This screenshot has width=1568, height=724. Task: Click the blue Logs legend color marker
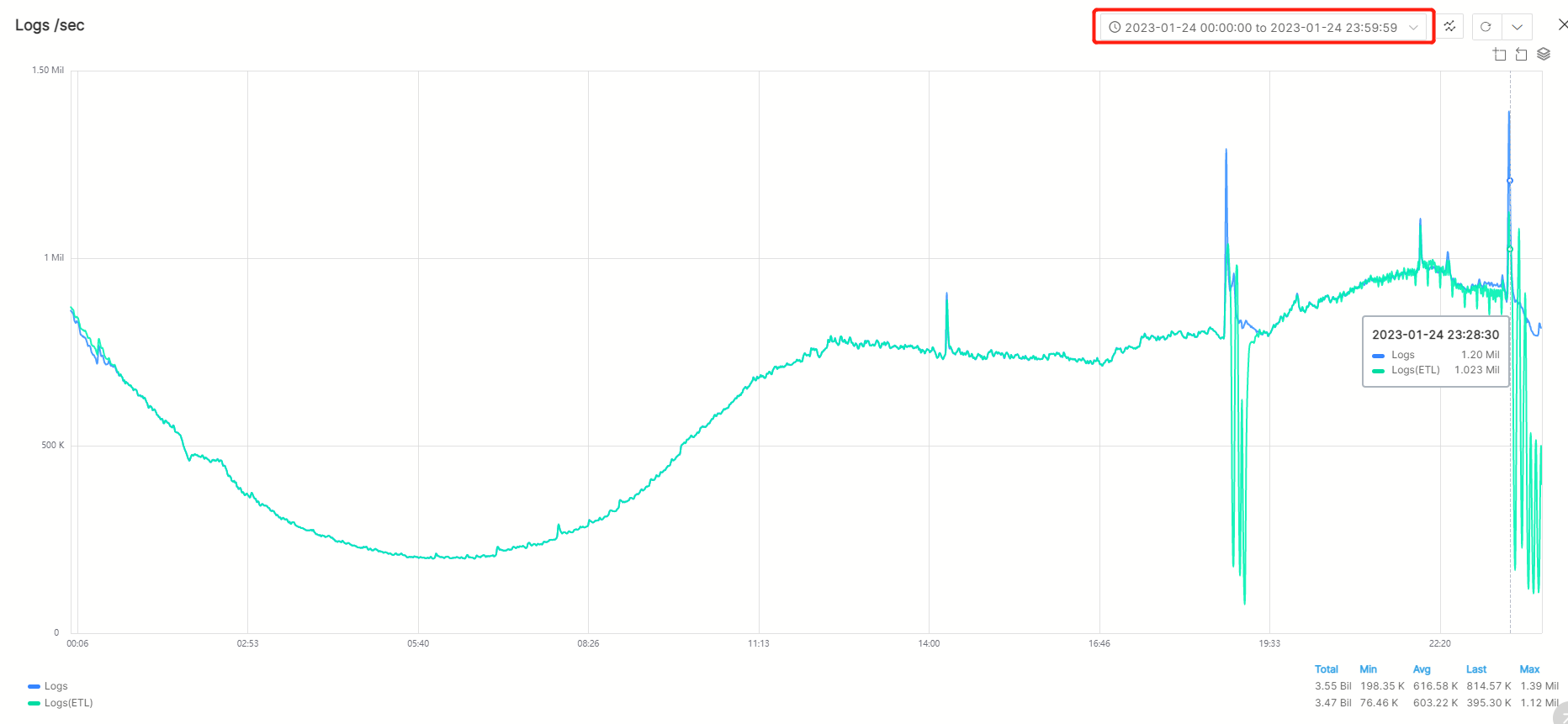click(x=34, y=686)
